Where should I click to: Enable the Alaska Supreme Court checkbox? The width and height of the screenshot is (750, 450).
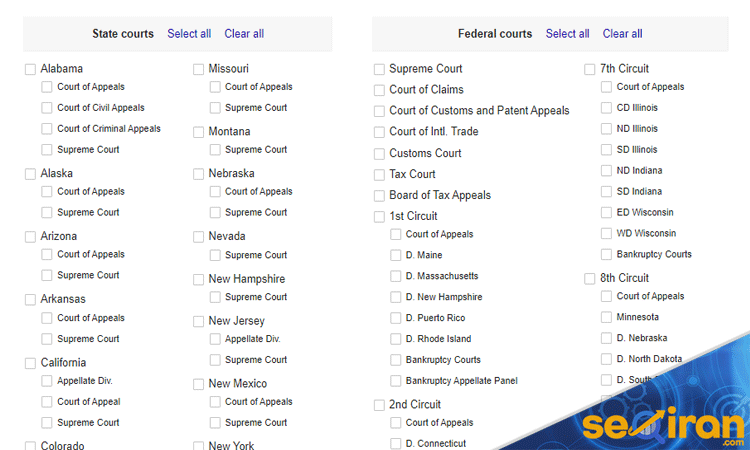[46, 212]
